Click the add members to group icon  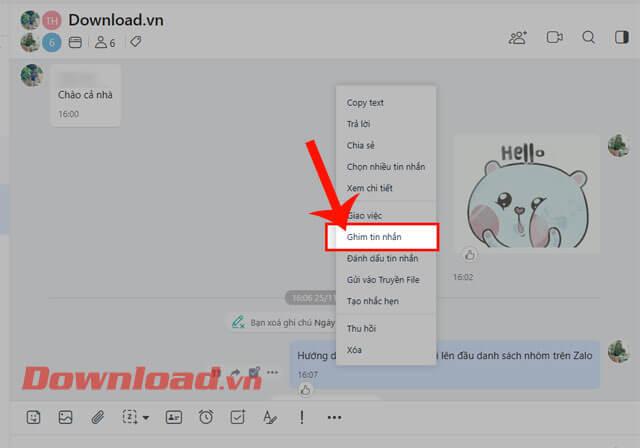pyautogui.click(x=518, y=38)
